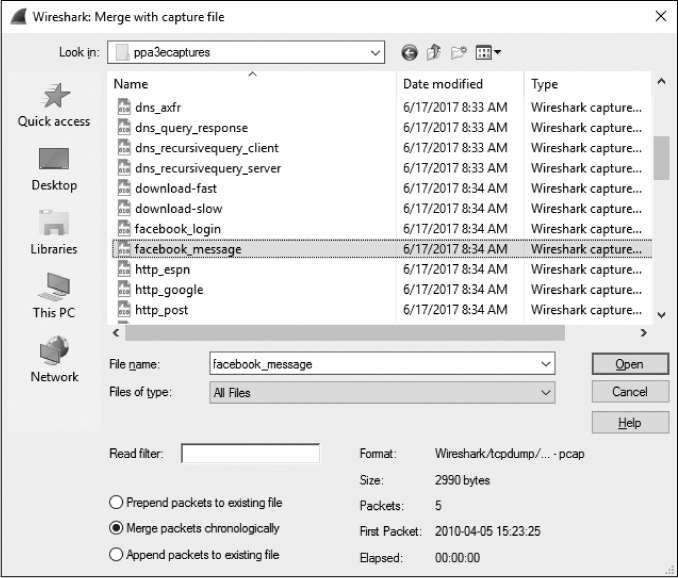Click the horizontal scroll right arrow
The width and height of the screenshot is (678, 578).
(643, 332)
